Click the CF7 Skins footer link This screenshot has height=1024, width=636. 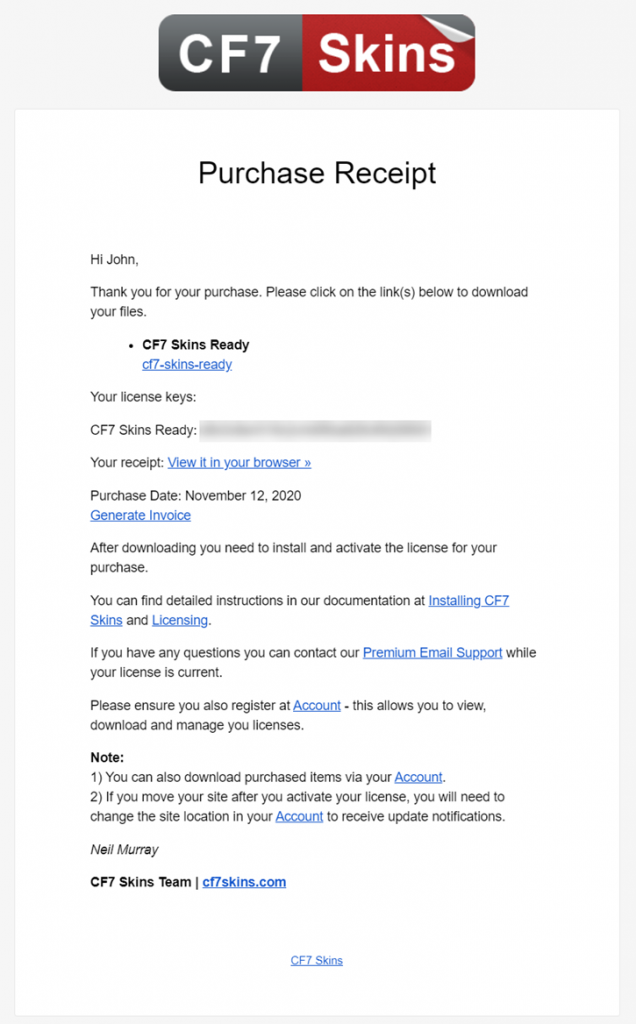pyautogui.click(x=317, y=961)
